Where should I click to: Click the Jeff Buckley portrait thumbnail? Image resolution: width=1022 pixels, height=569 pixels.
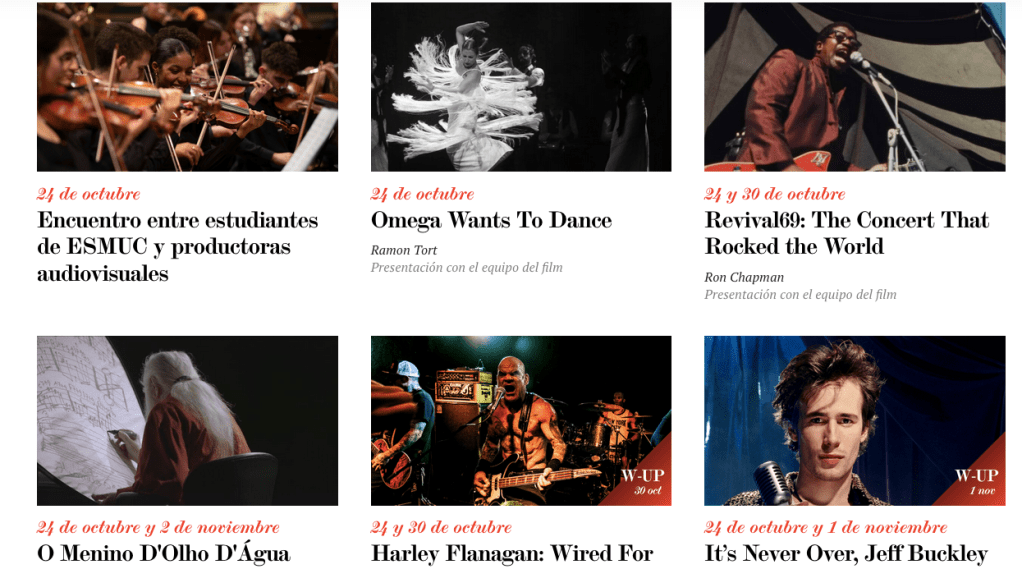tap(854, 420)
